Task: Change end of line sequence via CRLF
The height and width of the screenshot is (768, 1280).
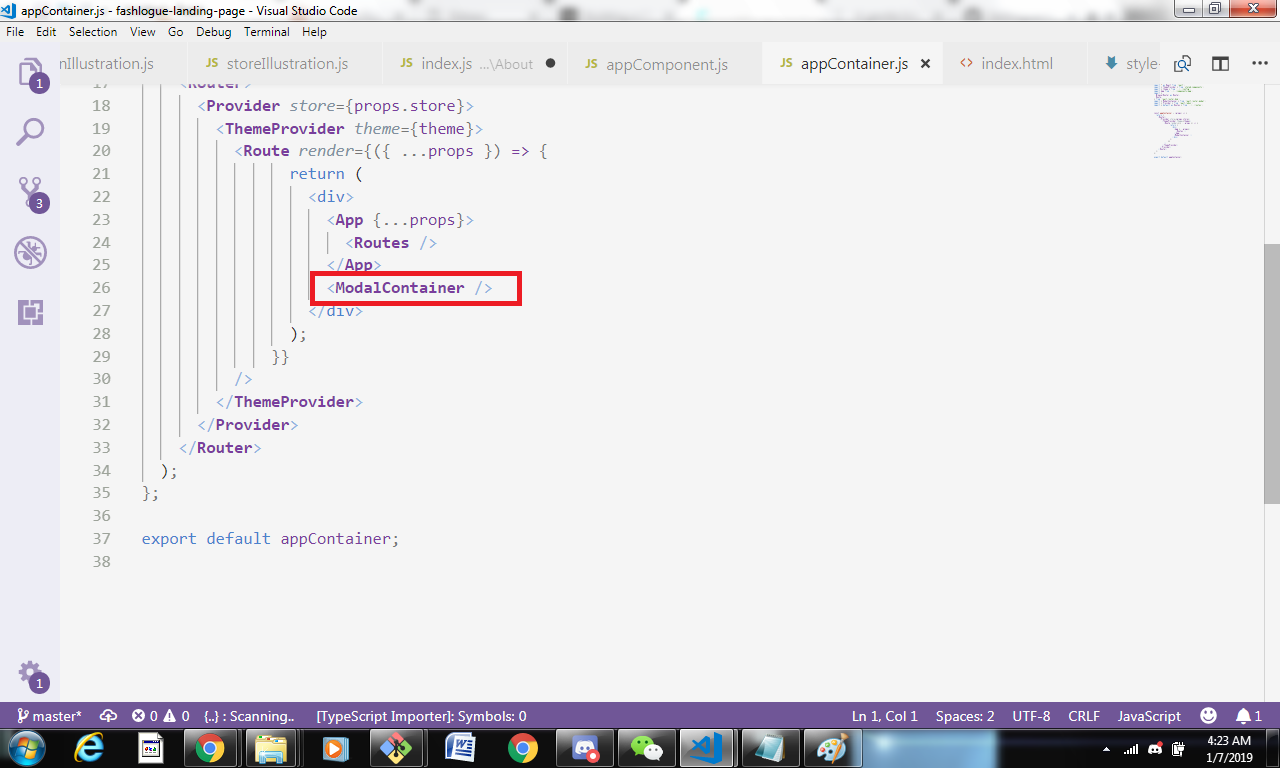Action: point(1084,716)
